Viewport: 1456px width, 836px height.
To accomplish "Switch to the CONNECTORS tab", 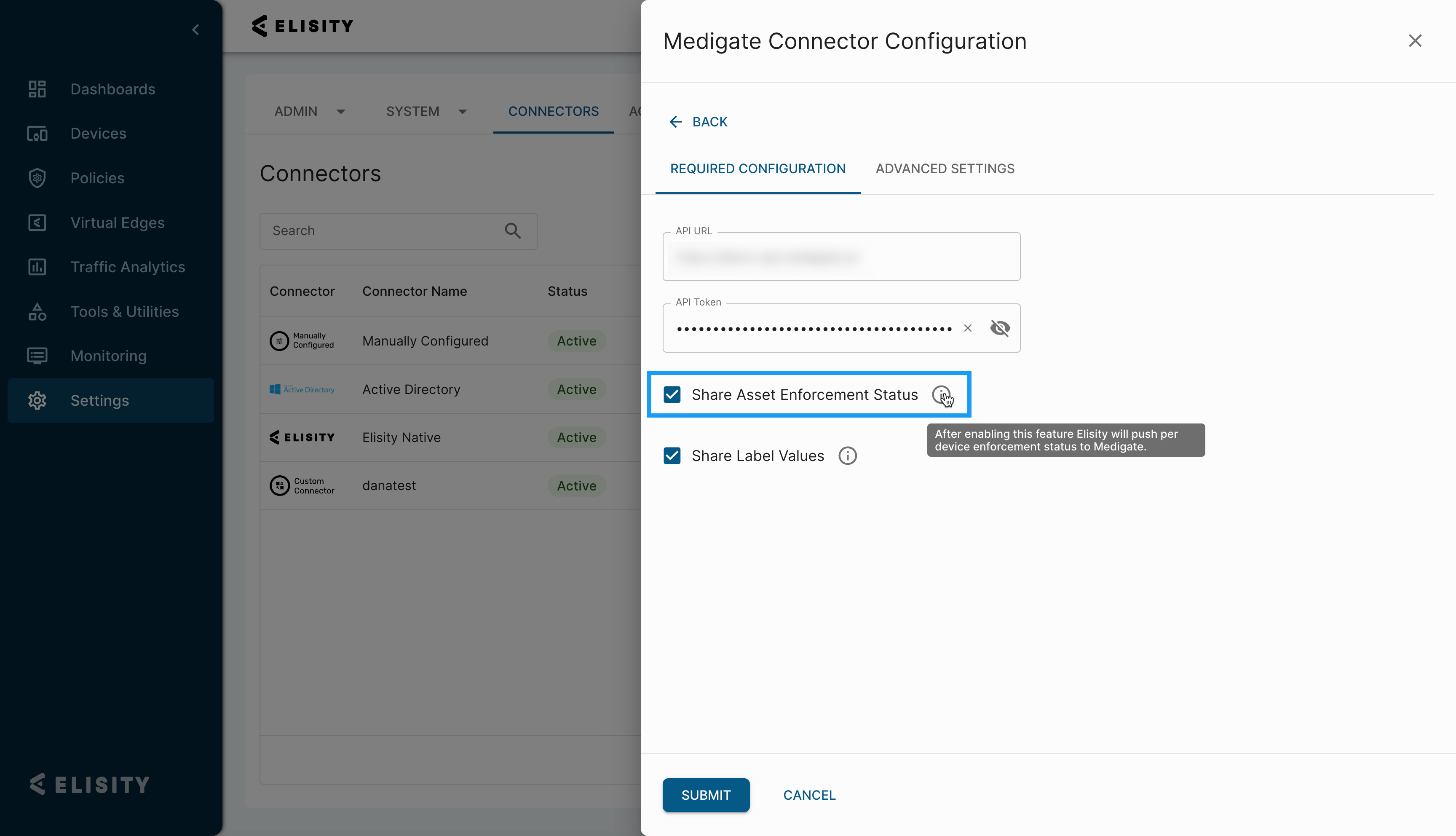I will coord(553,111).
